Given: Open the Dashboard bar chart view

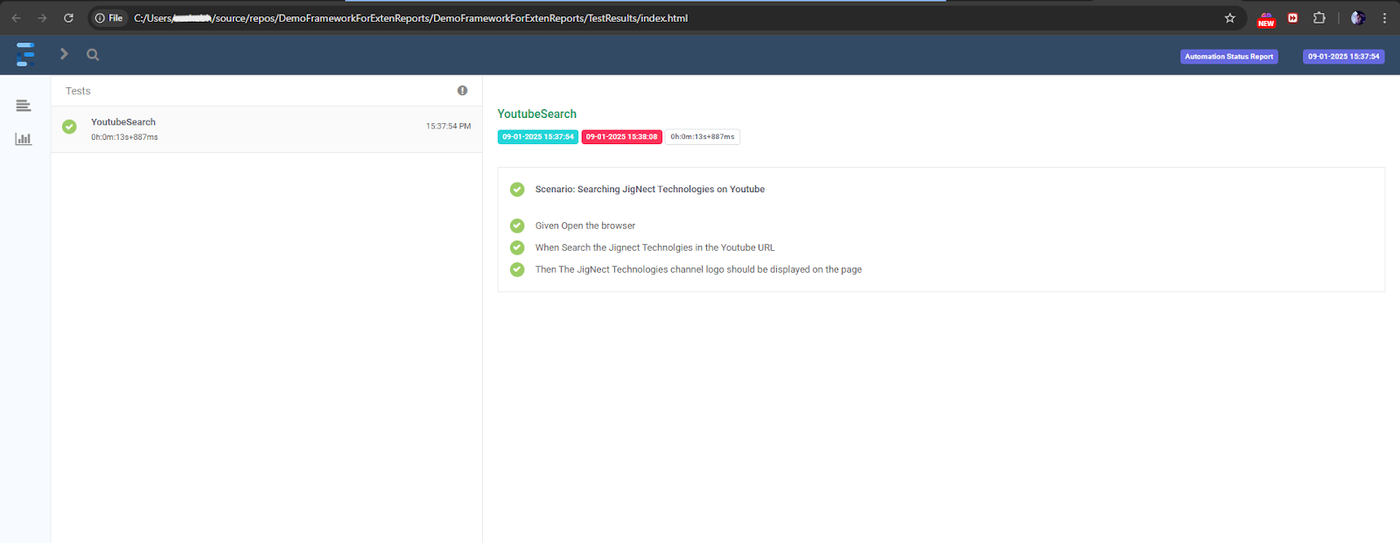Looking at the screenshot, I should pyautogui.click(x=23, y=139).
